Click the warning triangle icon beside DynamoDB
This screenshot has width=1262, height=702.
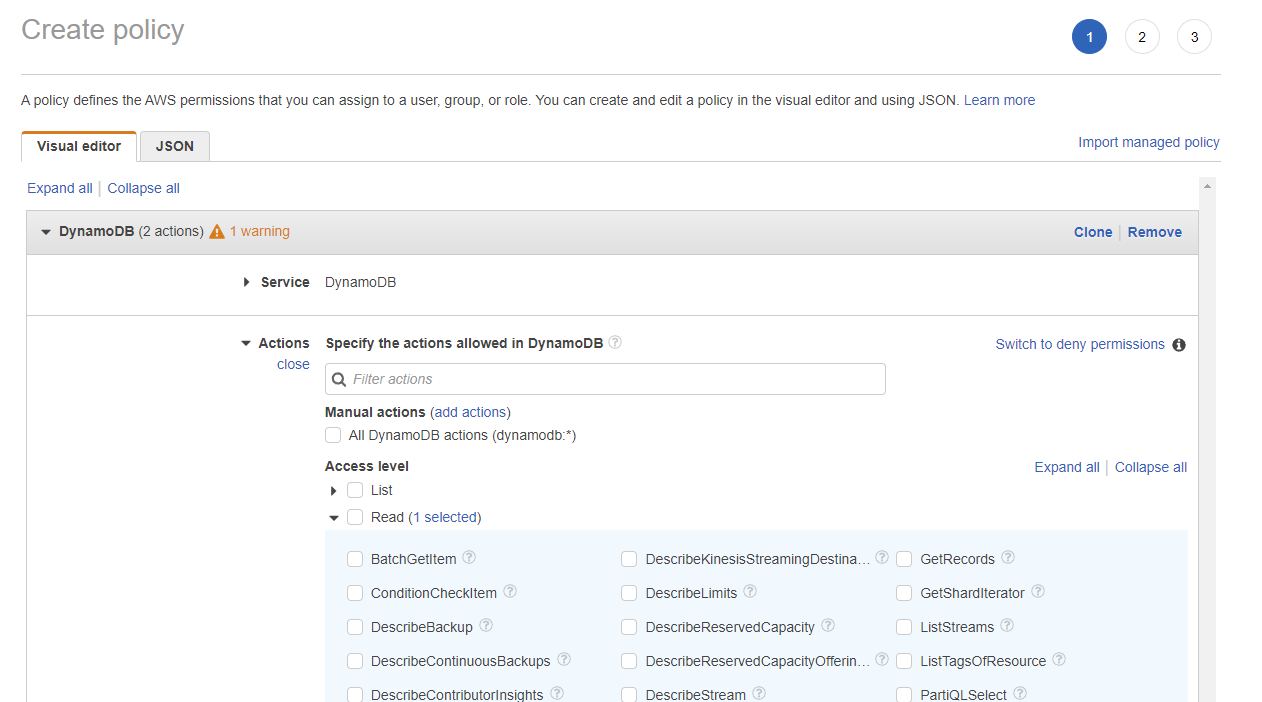pos(217,231)
